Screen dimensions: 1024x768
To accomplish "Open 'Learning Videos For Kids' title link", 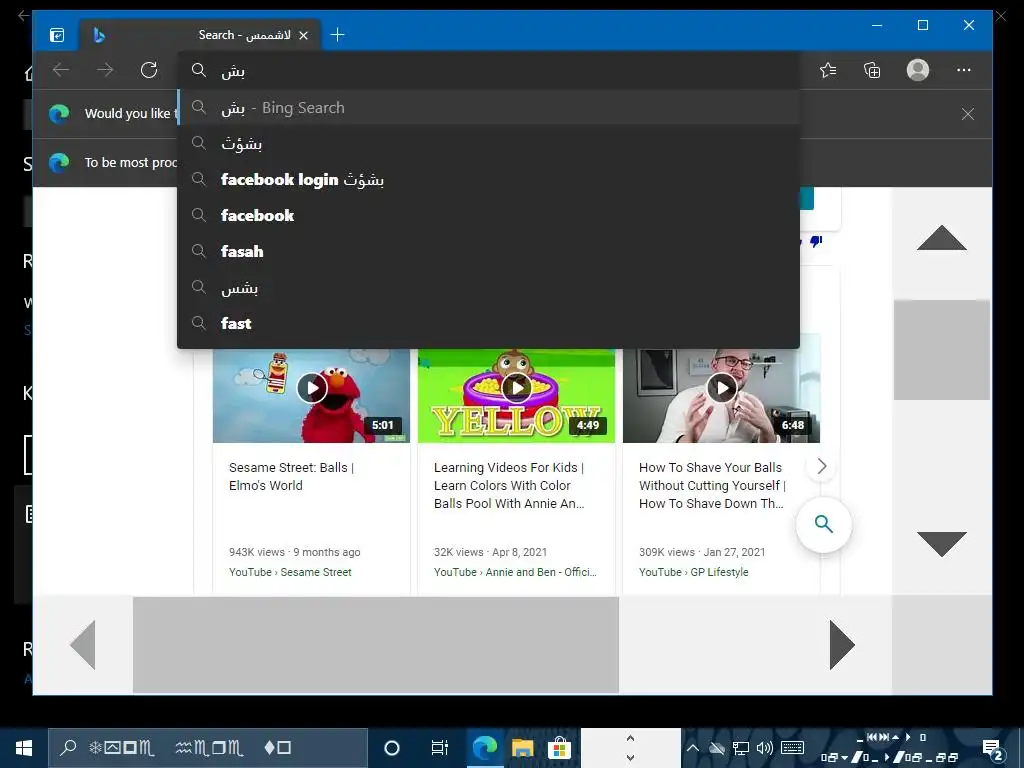I will (509, 485).
